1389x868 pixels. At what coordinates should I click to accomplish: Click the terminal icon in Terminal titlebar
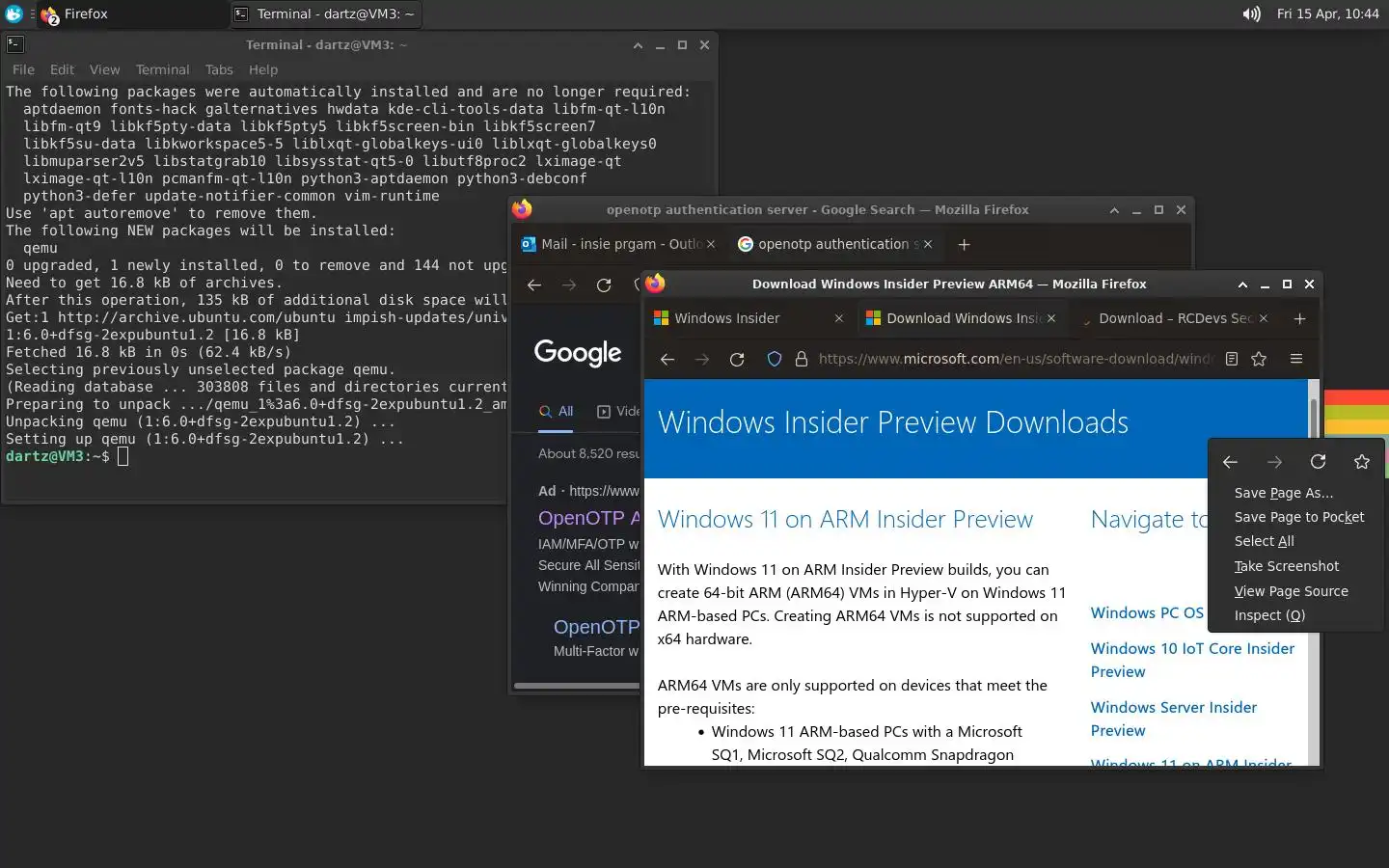click(14, 44)
